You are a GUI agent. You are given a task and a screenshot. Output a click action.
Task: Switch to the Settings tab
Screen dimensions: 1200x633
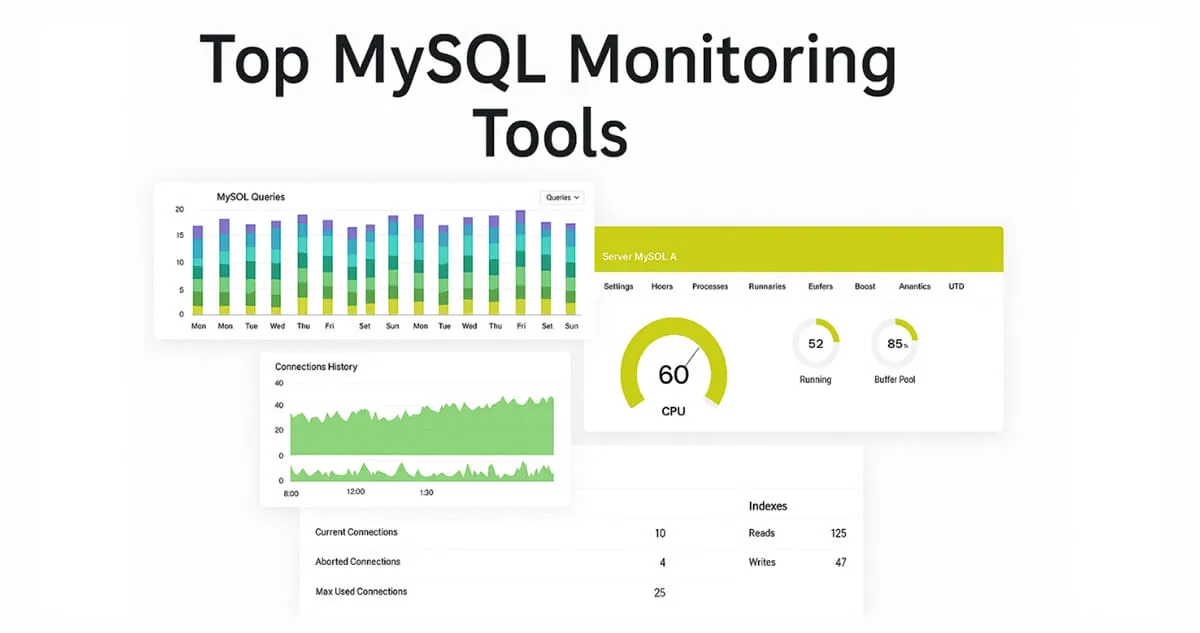[617, 286]
